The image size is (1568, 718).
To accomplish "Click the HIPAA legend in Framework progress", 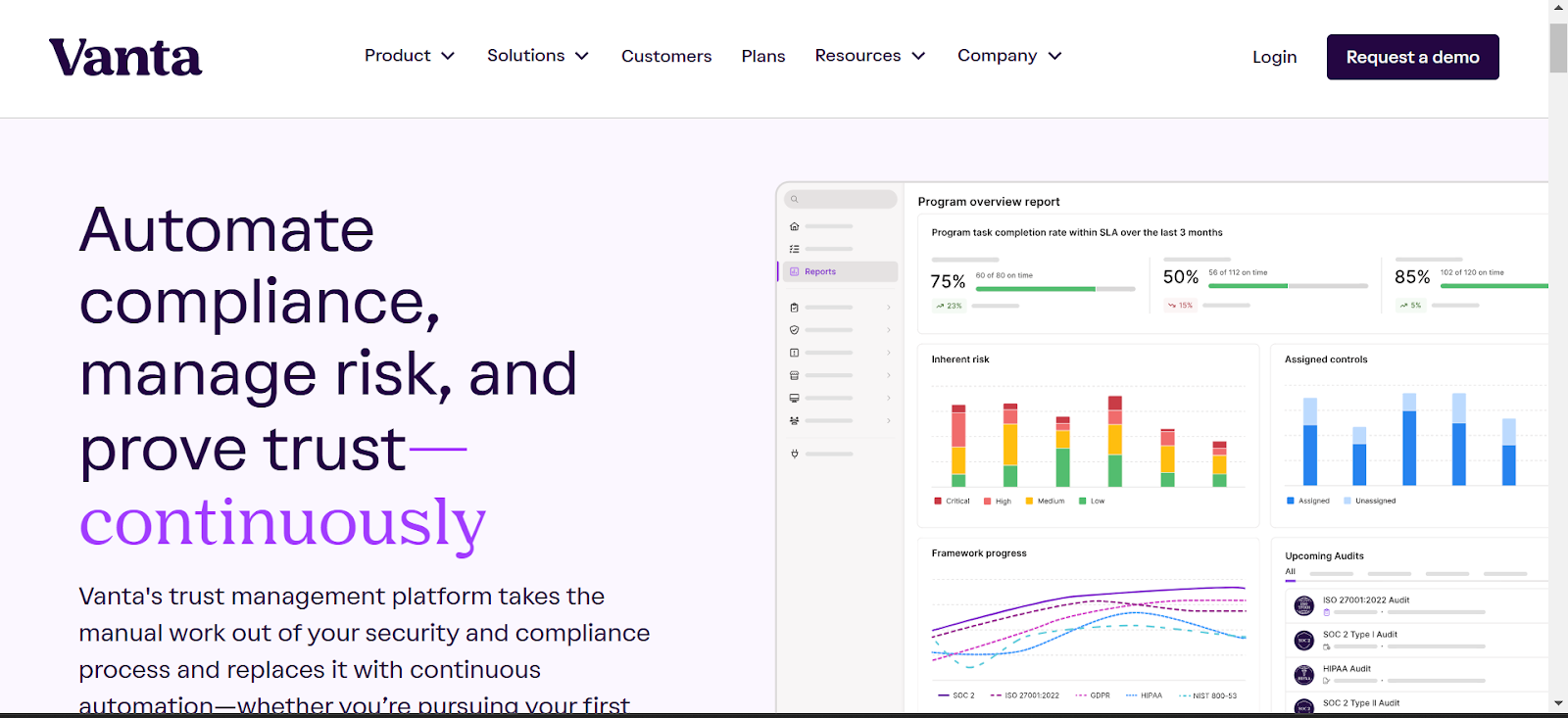I will 1144,695.
